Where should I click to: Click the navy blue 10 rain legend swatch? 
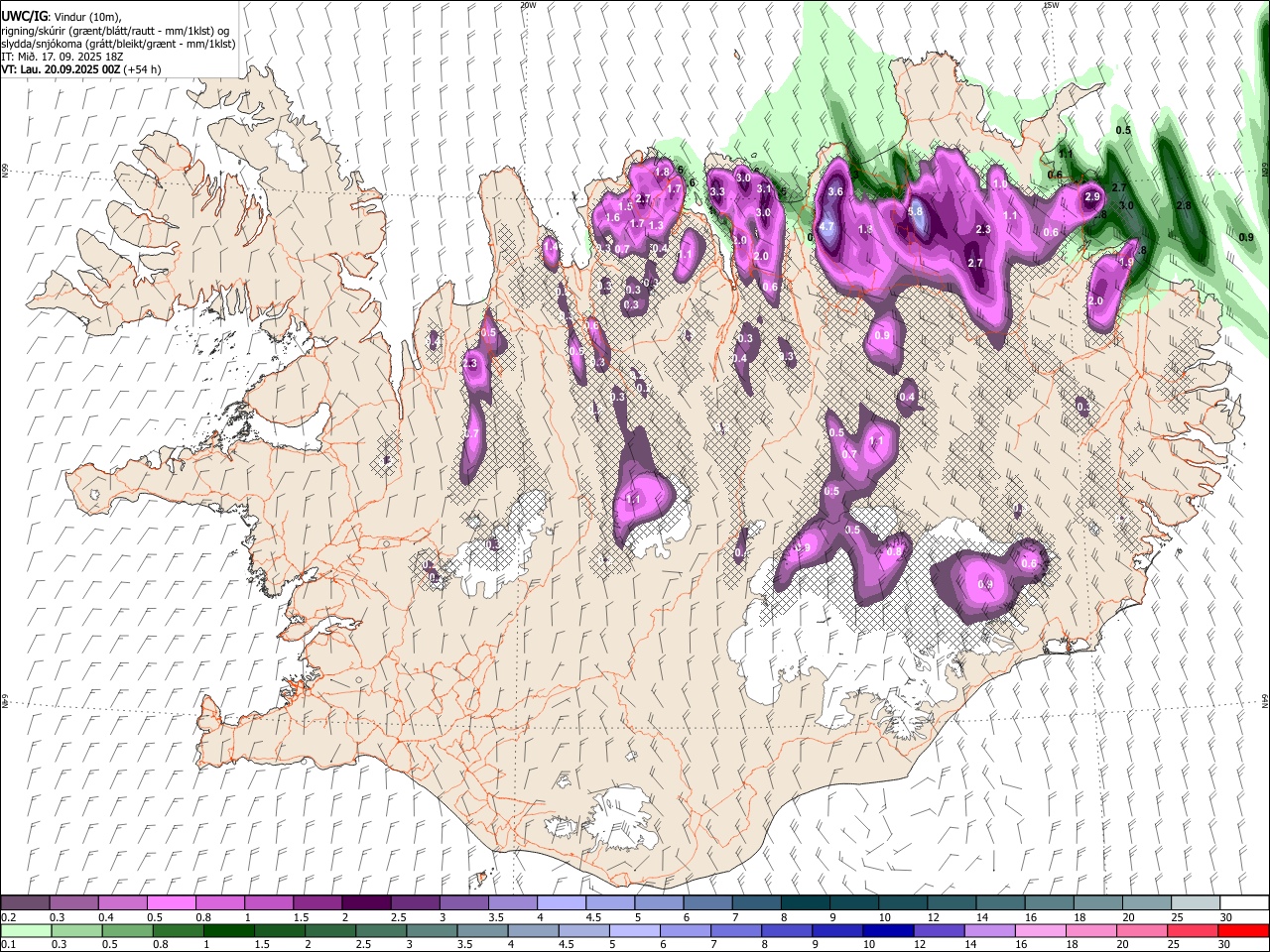889,930
